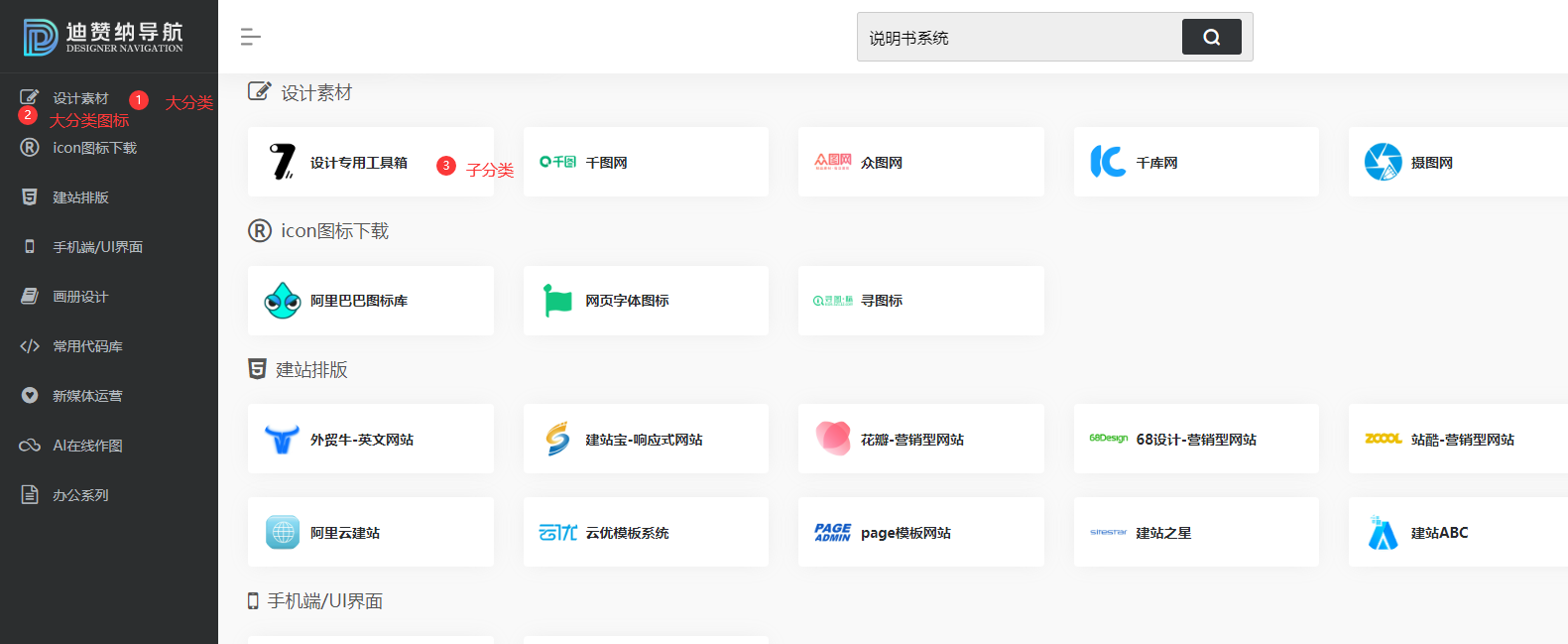Open the 众图网 link
Image resolution: width=1568 pixels, height=644 pixels.
click(882, 163)
